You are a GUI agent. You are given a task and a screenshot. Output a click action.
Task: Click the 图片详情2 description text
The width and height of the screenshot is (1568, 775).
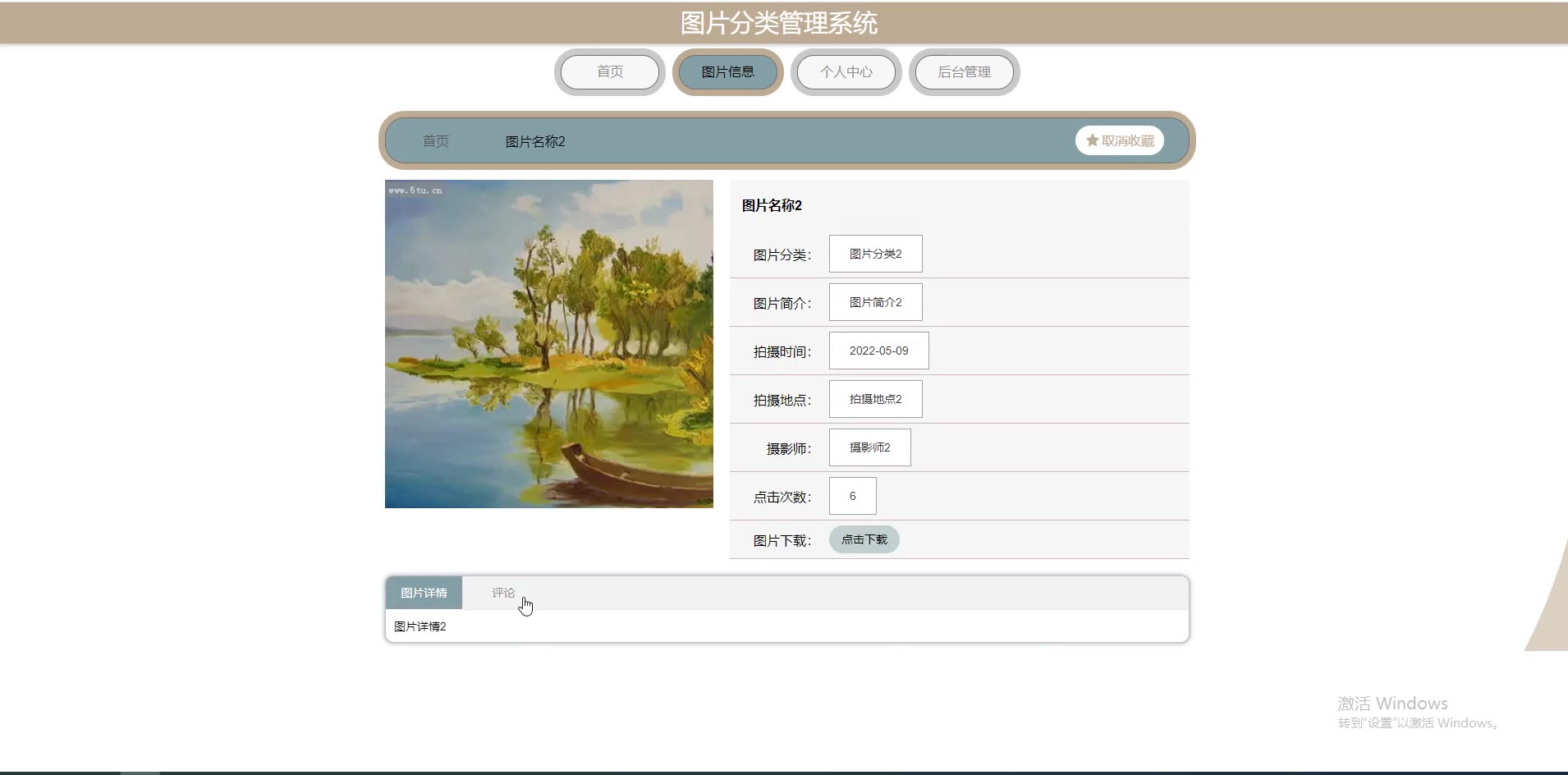coord(420,626)
